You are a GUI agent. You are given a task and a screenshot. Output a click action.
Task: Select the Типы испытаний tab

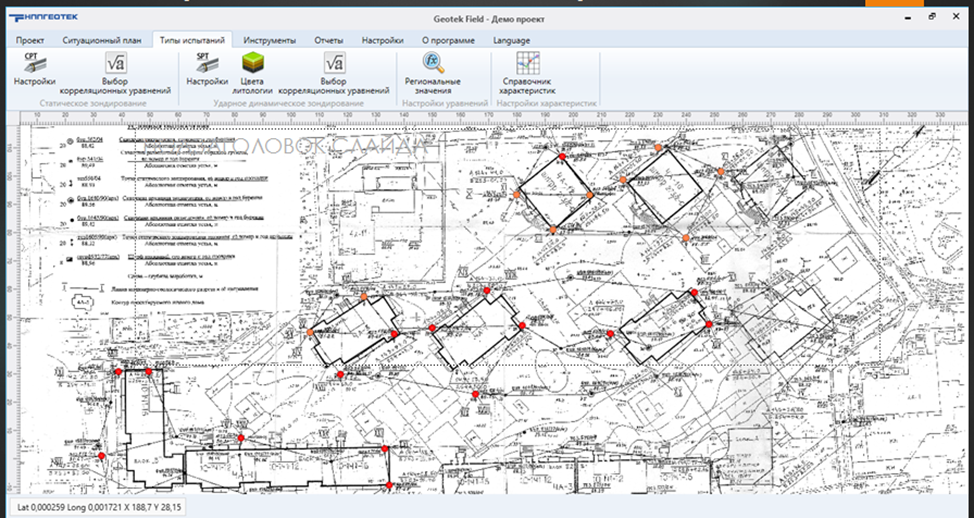pyautogui.click(x=192, y=41)
